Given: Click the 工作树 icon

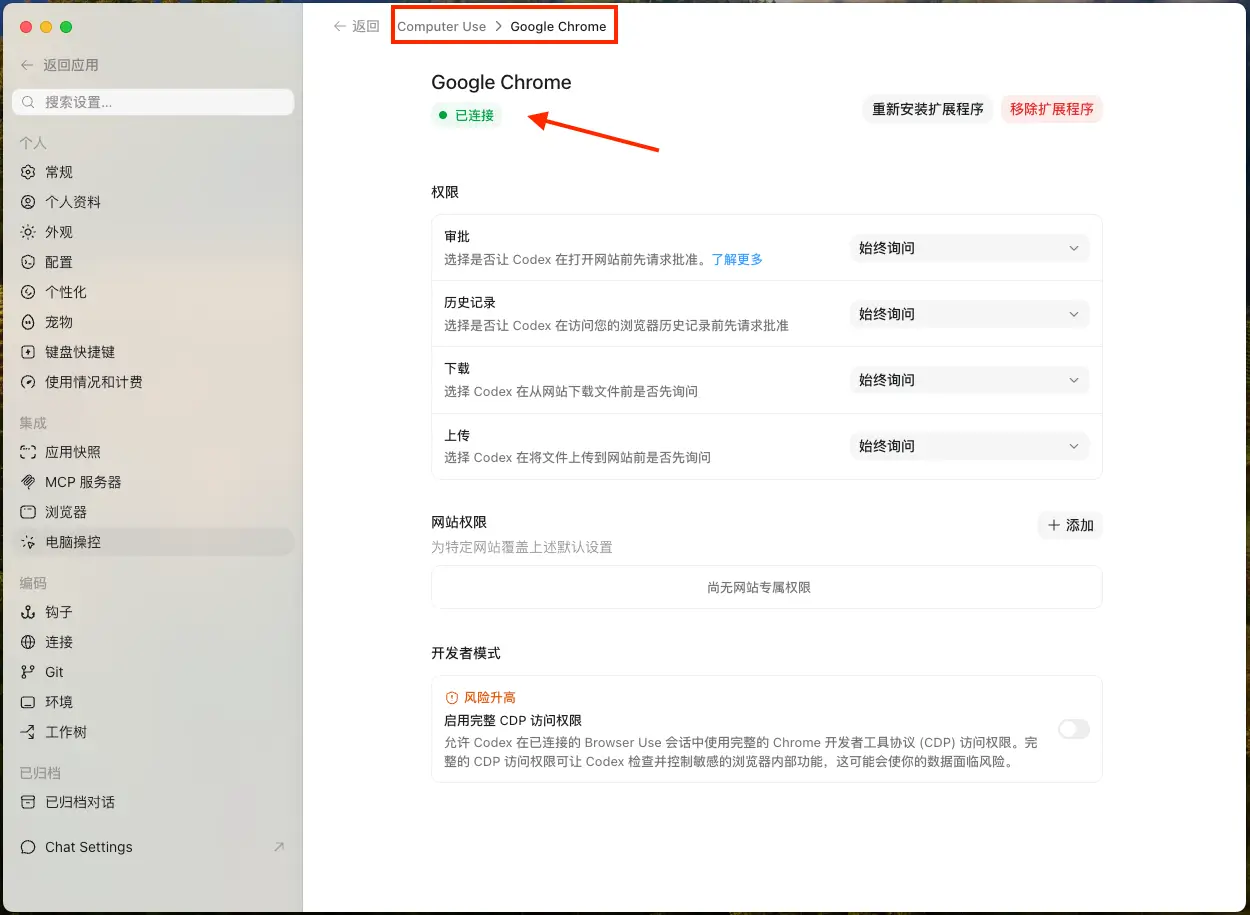Looking at the screenshot, I should click(x=28, y=732).
